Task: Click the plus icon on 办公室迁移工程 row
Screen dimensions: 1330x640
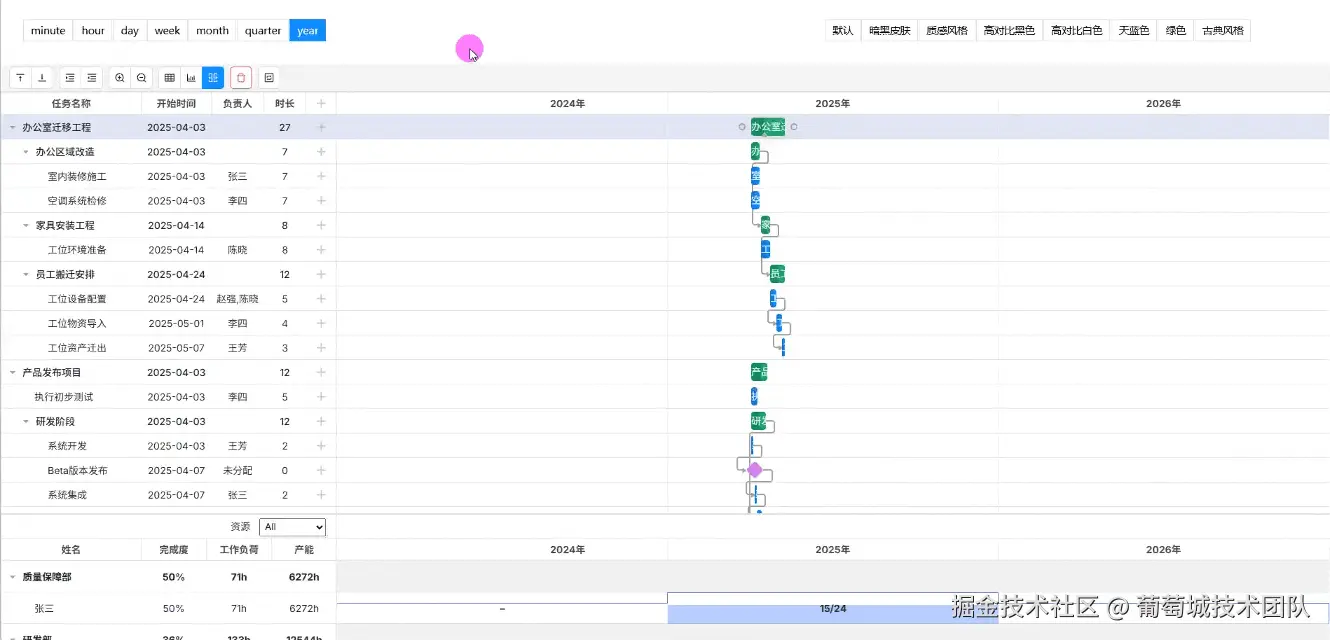Action: [321, 127]
